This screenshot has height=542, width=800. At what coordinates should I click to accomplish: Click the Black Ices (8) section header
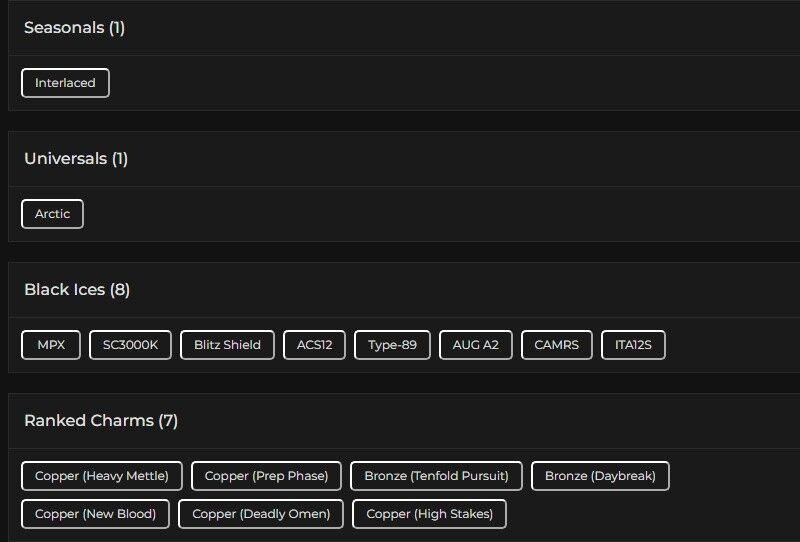(x=77, y=290)
